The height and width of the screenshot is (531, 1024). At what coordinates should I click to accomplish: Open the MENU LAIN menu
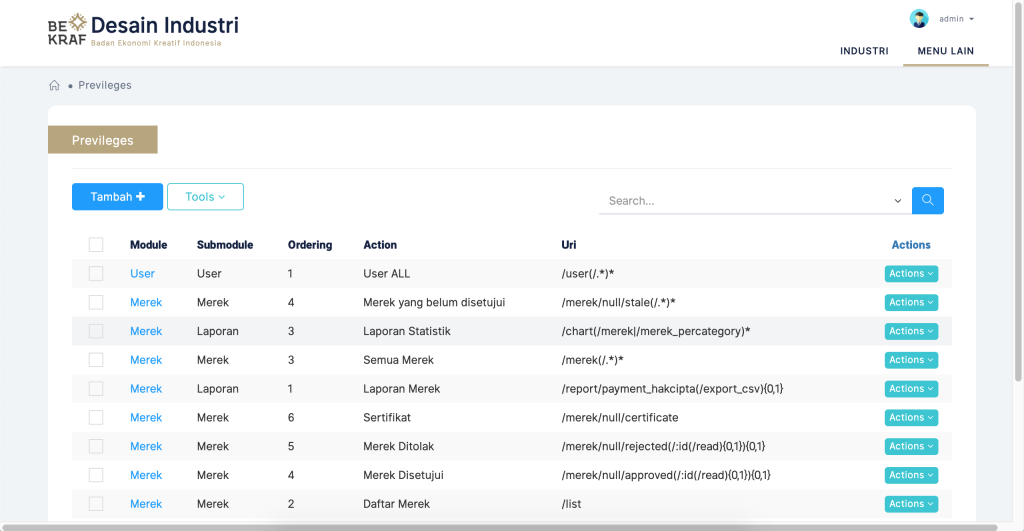[946, 51]
